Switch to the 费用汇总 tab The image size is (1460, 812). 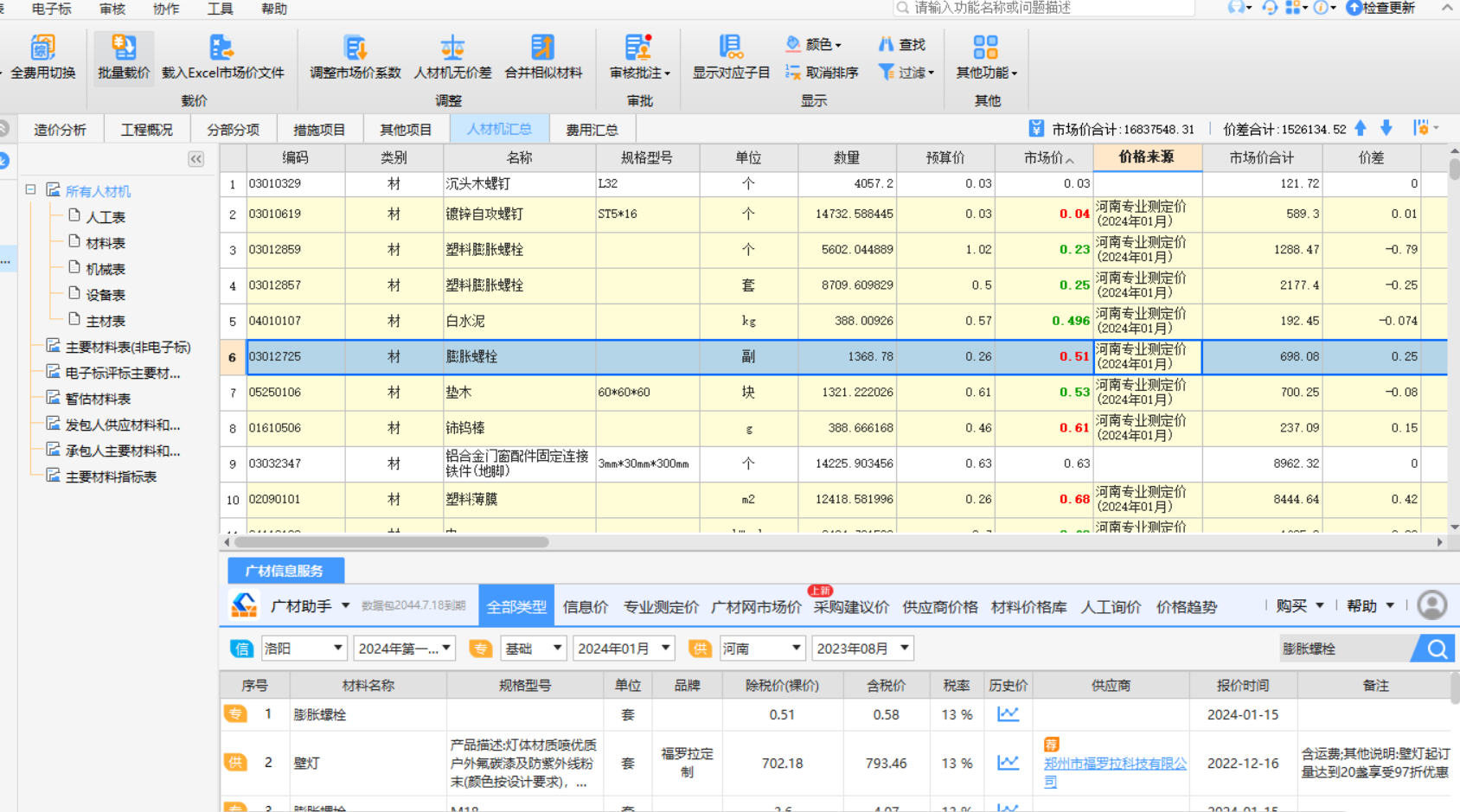coord(592,130)
